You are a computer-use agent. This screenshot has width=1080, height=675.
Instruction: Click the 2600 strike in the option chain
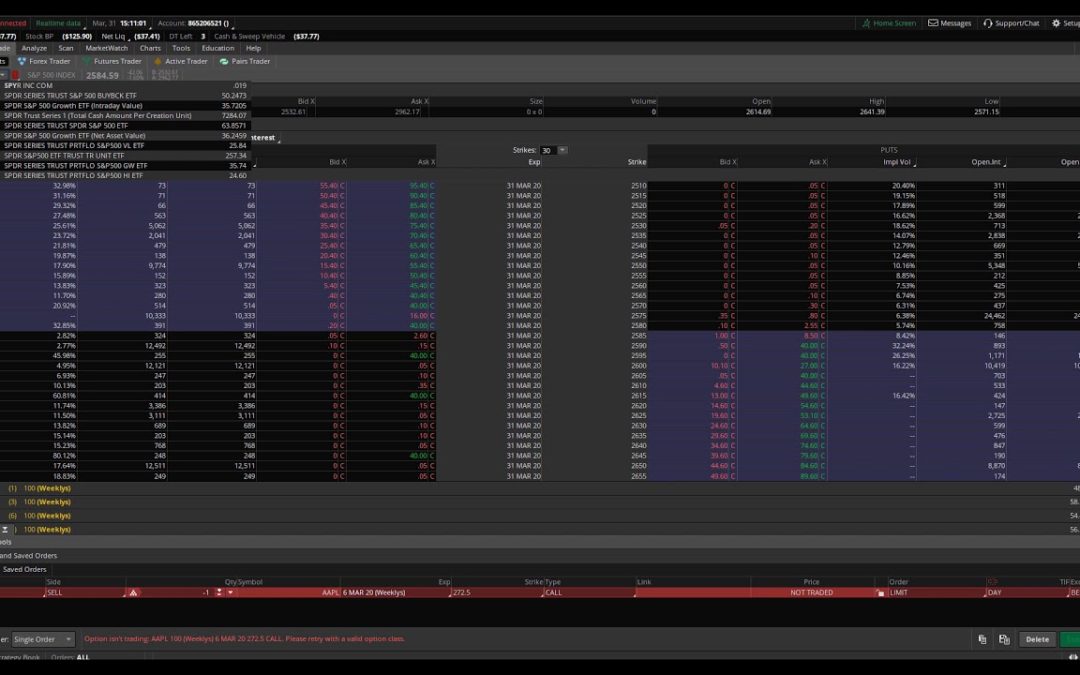638,366
